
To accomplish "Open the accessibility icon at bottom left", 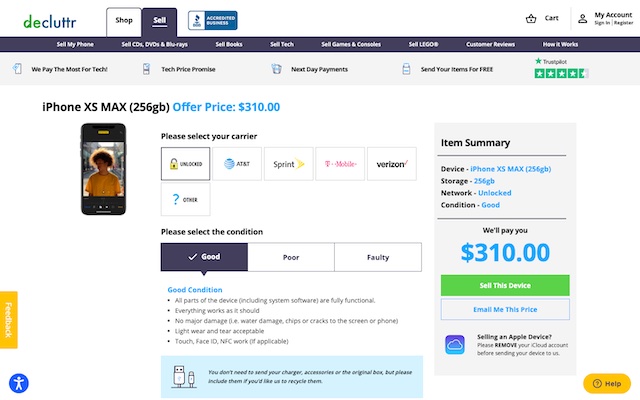I will (19, 382).
